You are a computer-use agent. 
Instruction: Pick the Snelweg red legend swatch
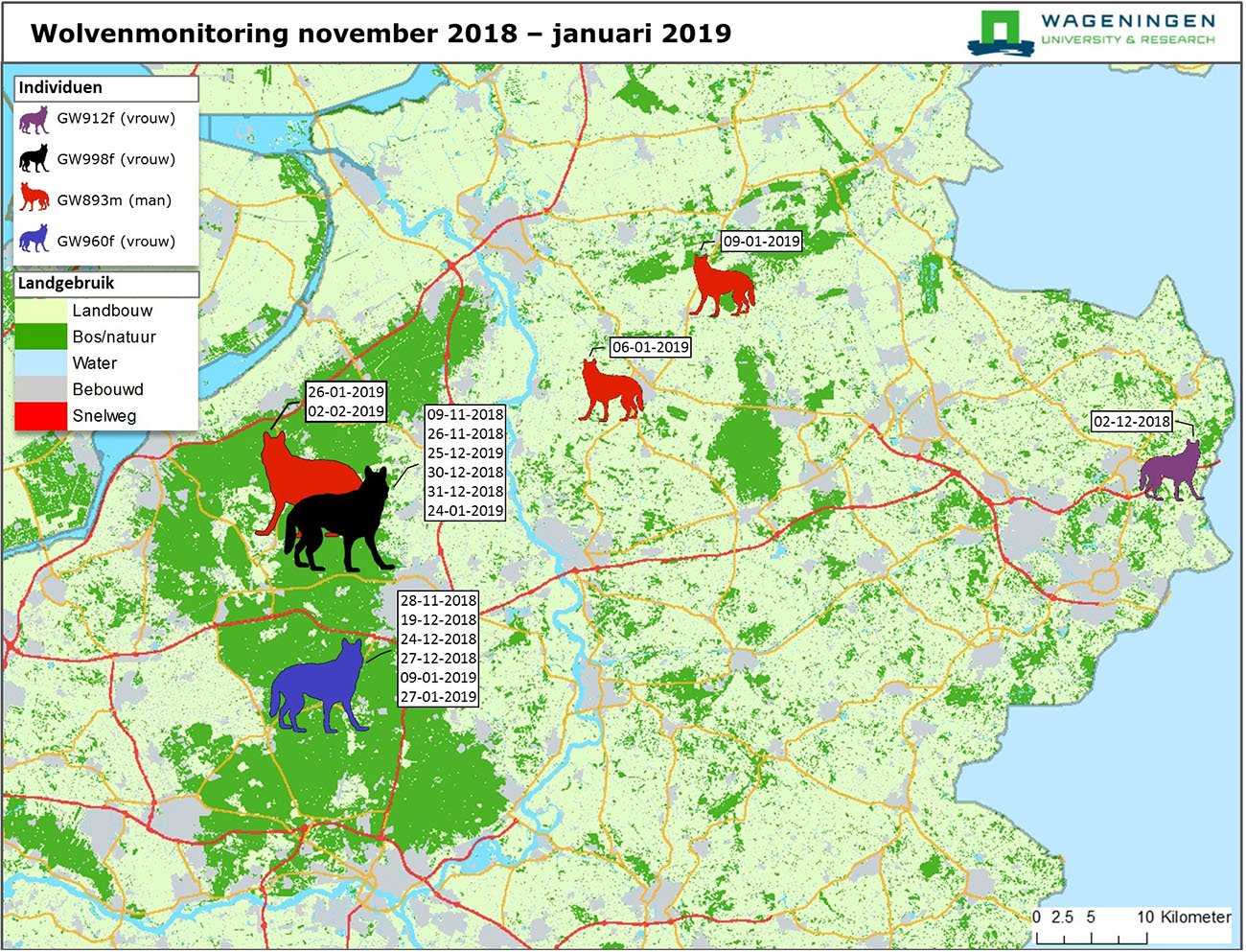tap(40, 416)
